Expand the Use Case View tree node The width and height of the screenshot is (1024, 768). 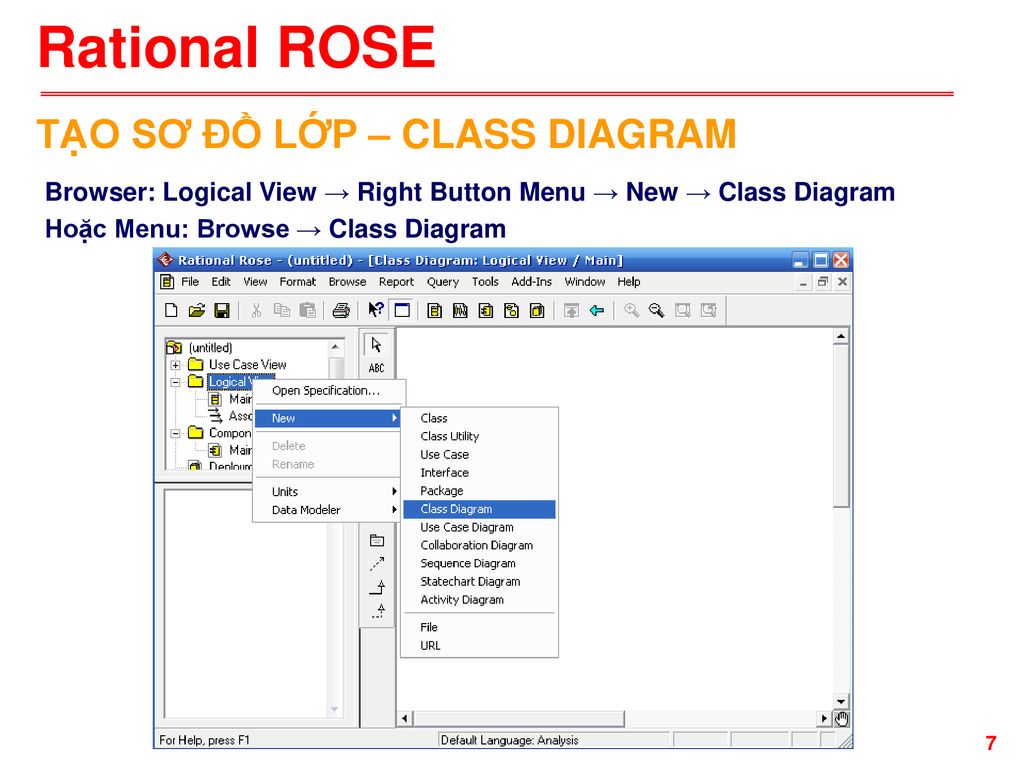pos(176,365)
